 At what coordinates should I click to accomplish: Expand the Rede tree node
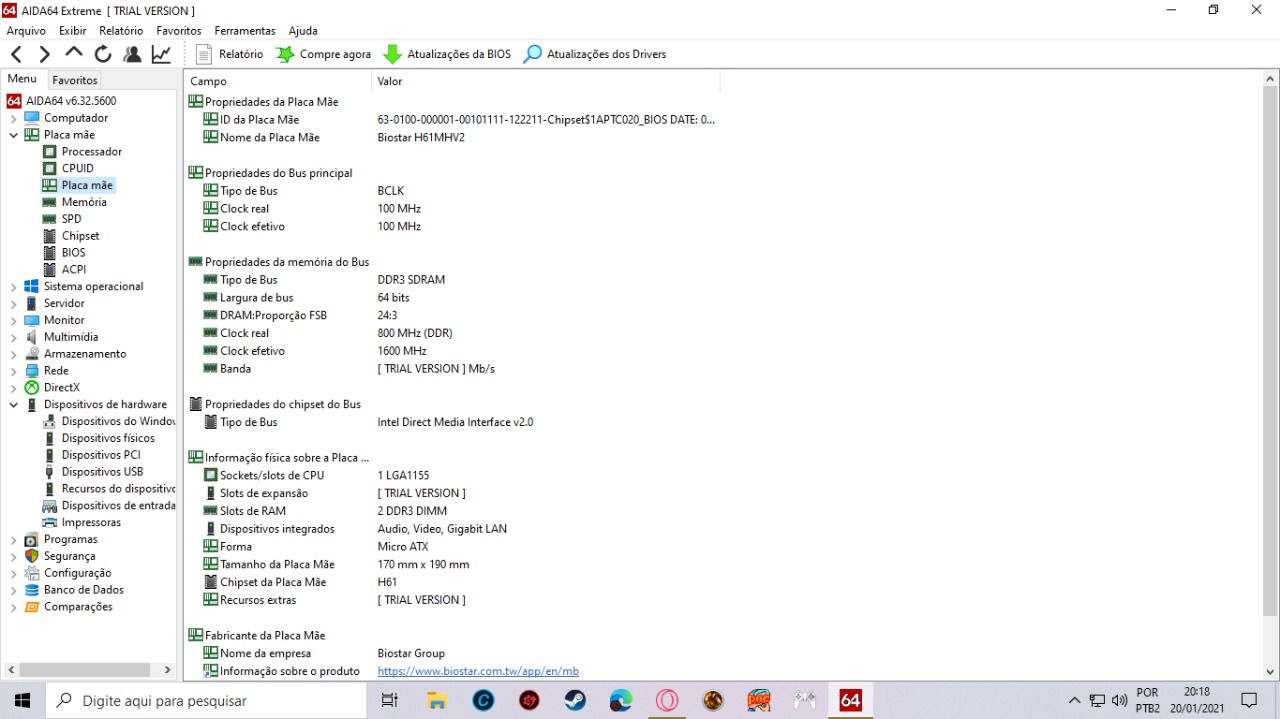[x=14, y=371]
